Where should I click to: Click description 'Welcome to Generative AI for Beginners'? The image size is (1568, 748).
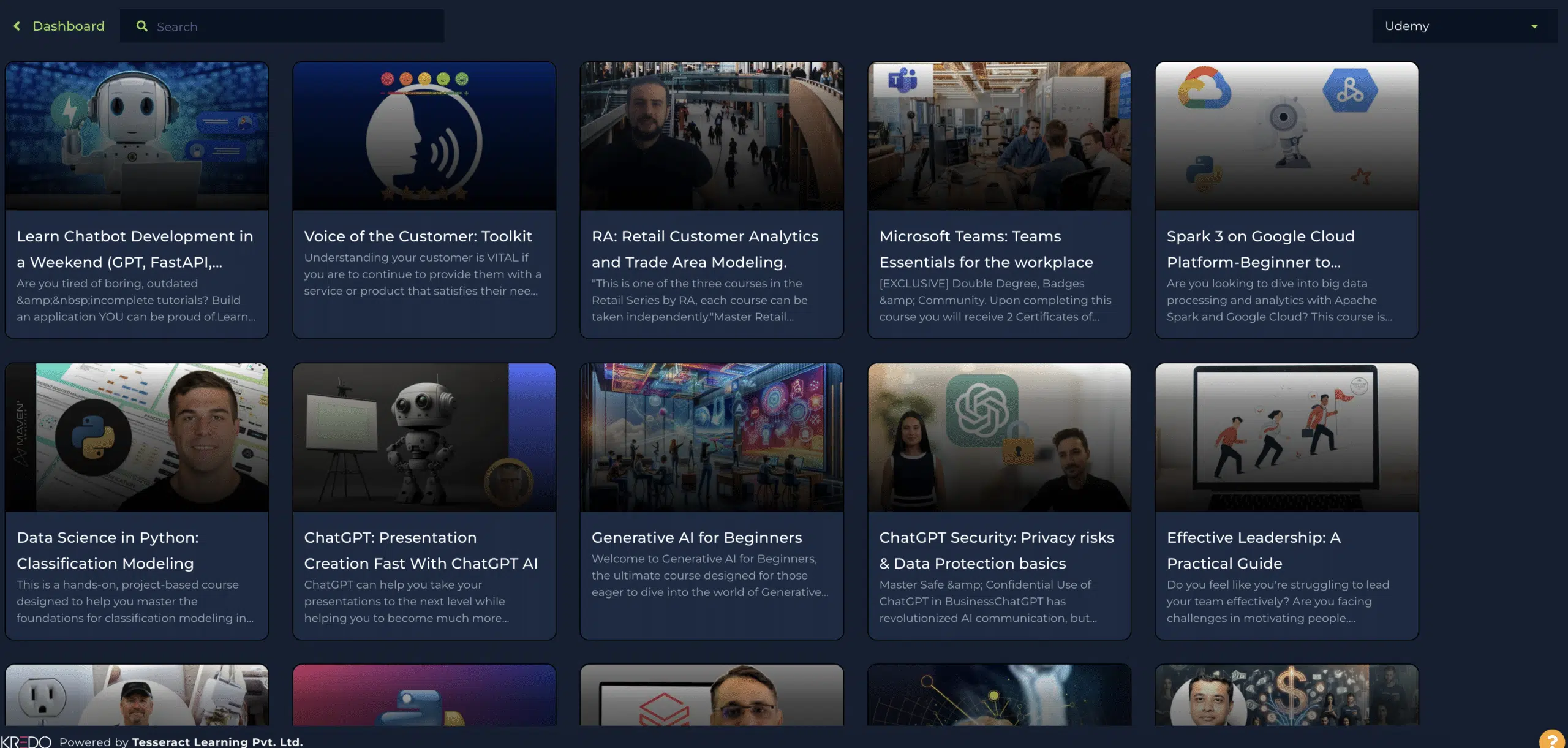pos(710,575)
